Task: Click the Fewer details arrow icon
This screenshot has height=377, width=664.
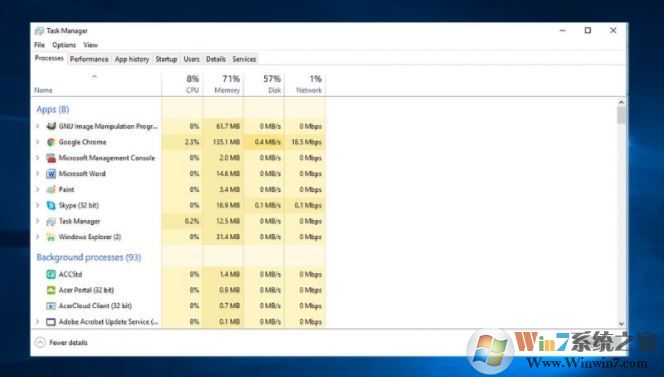Action: (40, 342)
